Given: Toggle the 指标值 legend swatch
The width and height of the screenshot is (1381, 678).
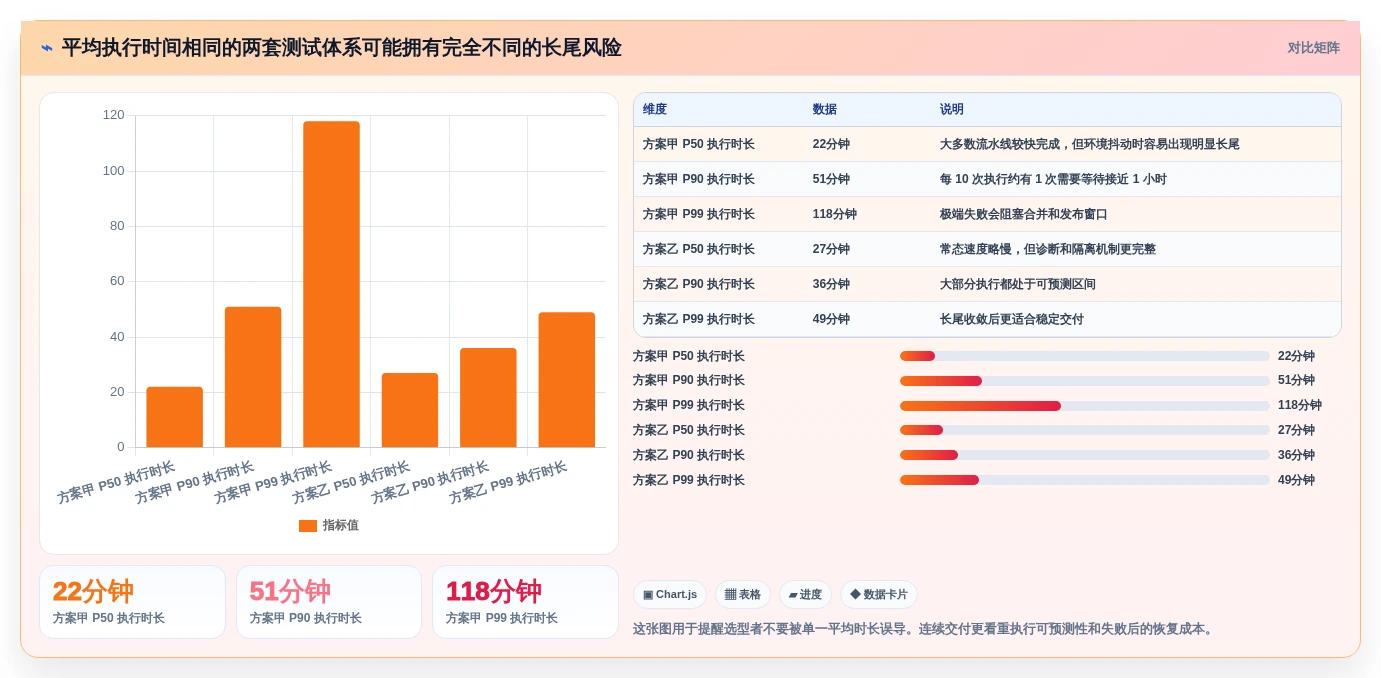Looking at the screenshot, I should tap(308, 526).
